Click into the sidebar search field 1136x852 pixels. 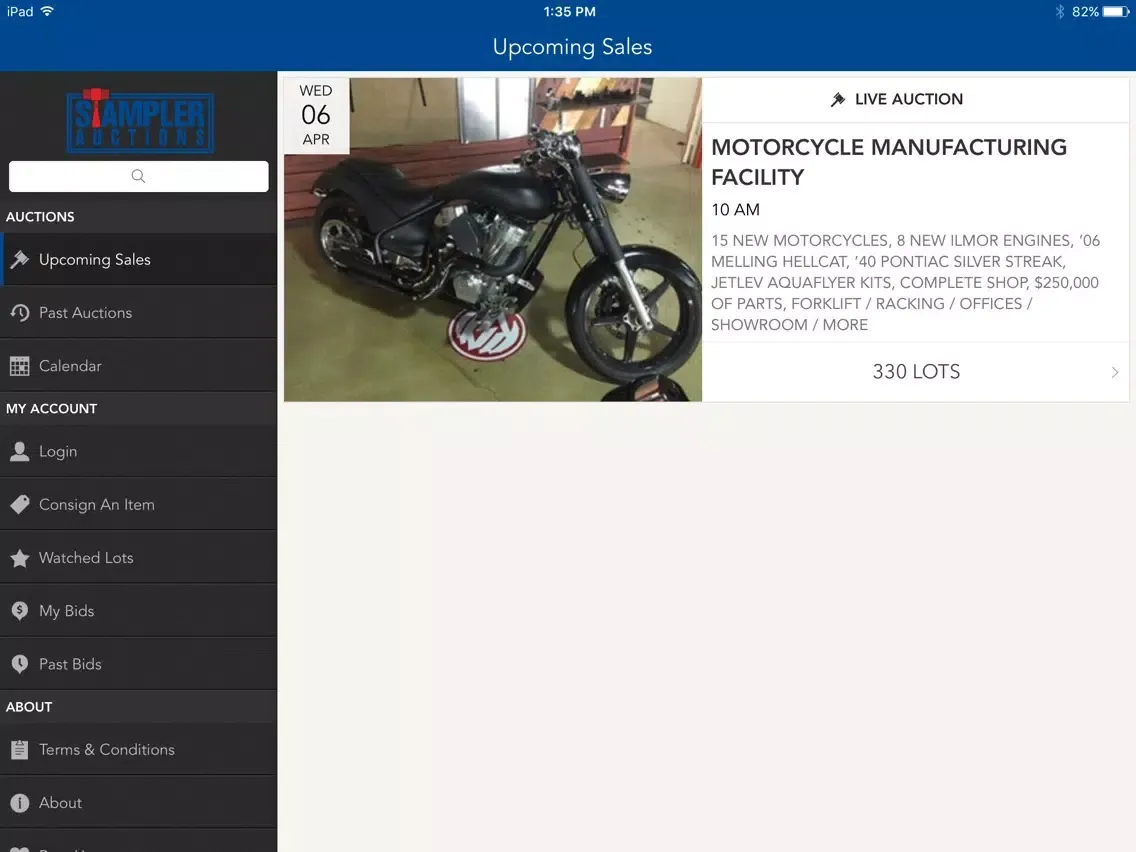138,176
